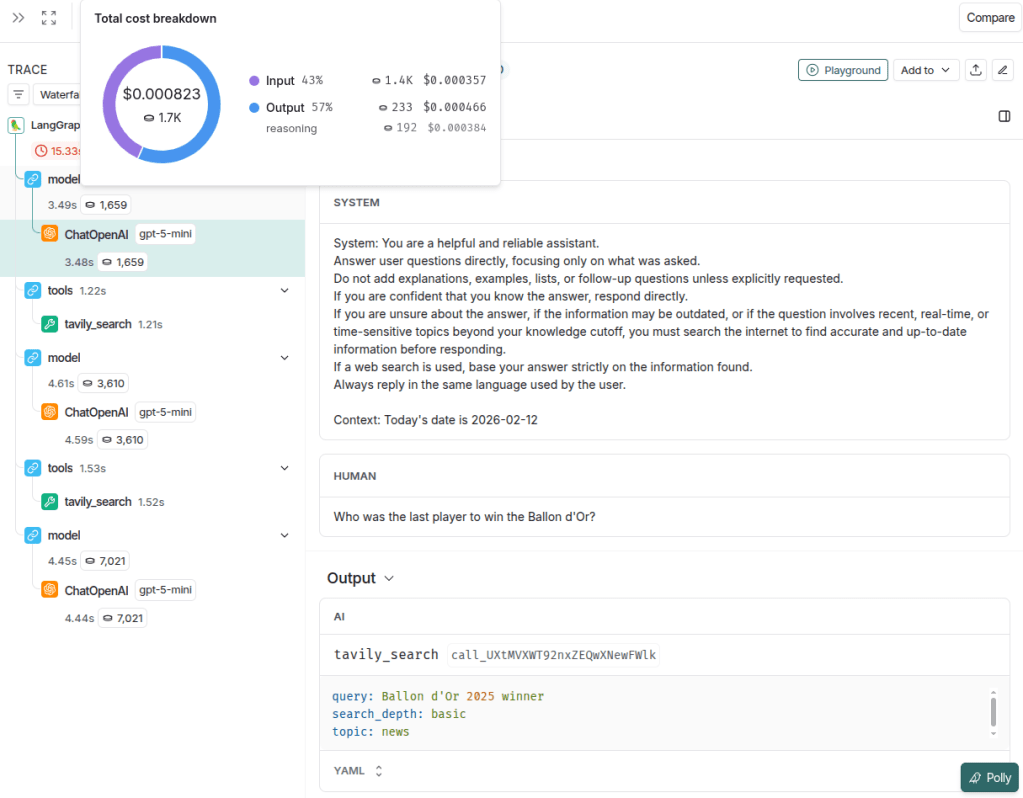1023x798 pixels.
Task: Click the trace filter icon
Action: pyautogui.click(x=18, y=95)
